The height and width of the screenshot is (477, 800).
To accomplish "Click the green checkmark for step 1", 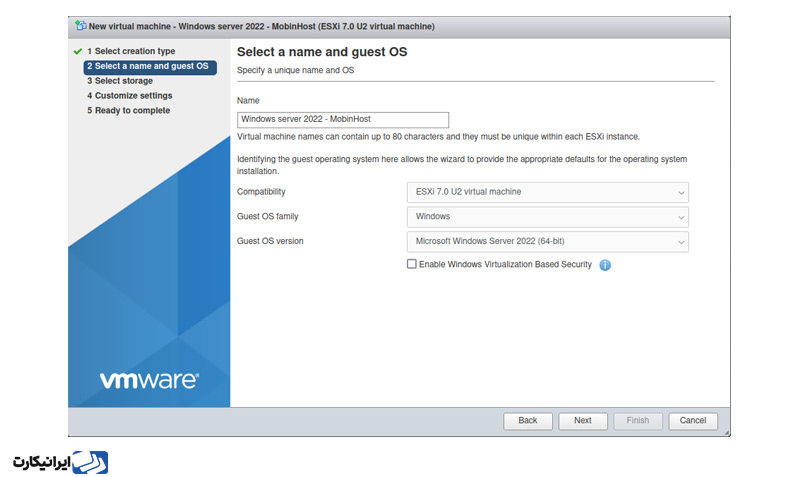I will tap(78, 52).
